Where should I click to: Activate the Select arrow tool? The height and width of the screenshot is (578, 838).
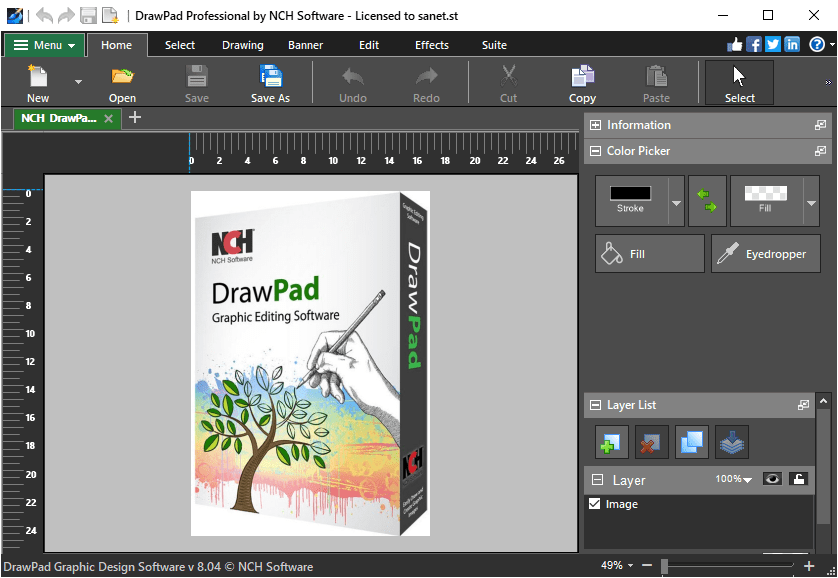pos(740,82)
